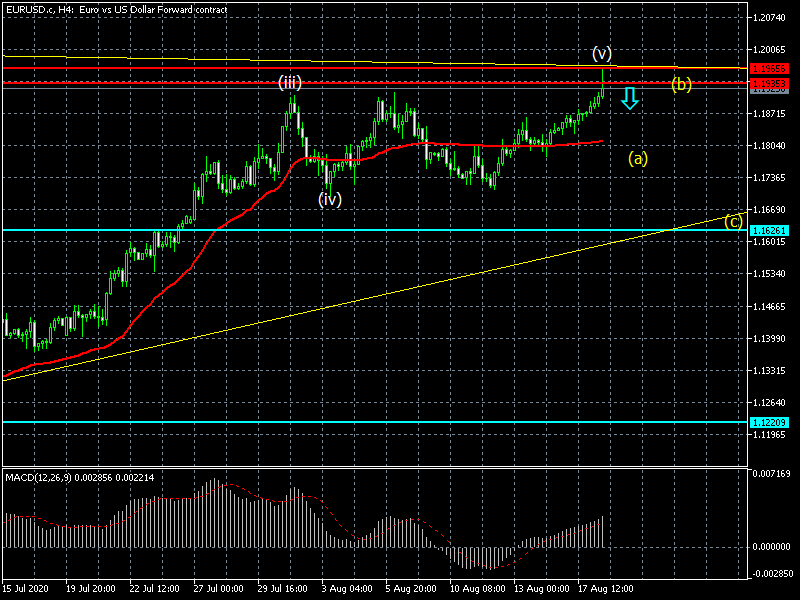Select the white (iii) wave label
Viewport: 800px width, 600px height.
click(290, 83)
